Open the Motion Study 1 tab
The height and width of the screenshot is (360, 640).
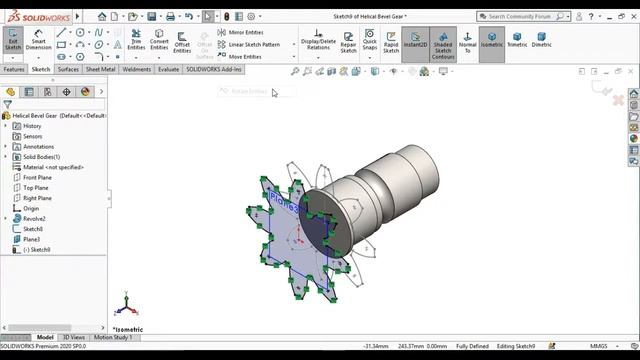[x=113, y=337]
